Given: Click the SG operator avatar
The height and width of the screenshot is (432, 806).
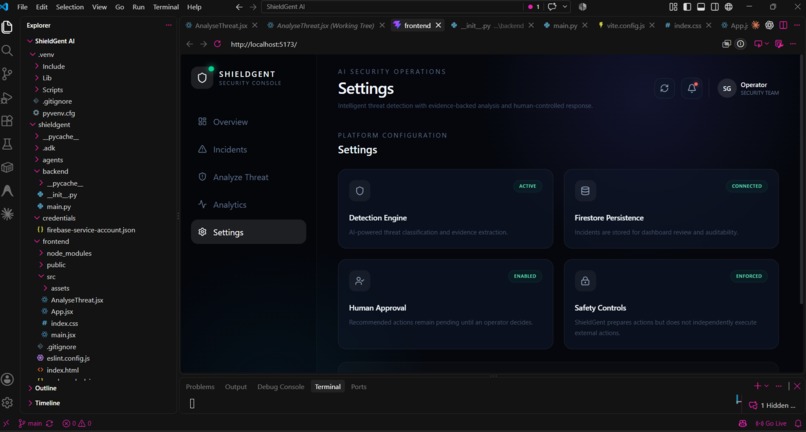Looking at the screenshot, I should tap(727, 88).
